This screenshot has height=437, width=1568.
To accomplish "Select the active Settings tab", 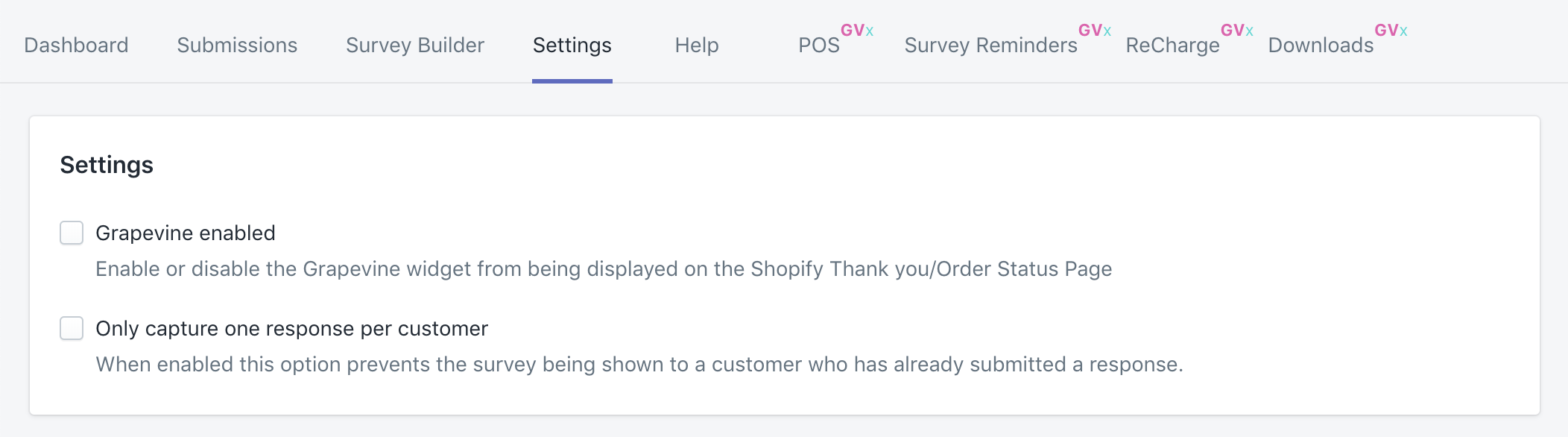I will point(572,45).
